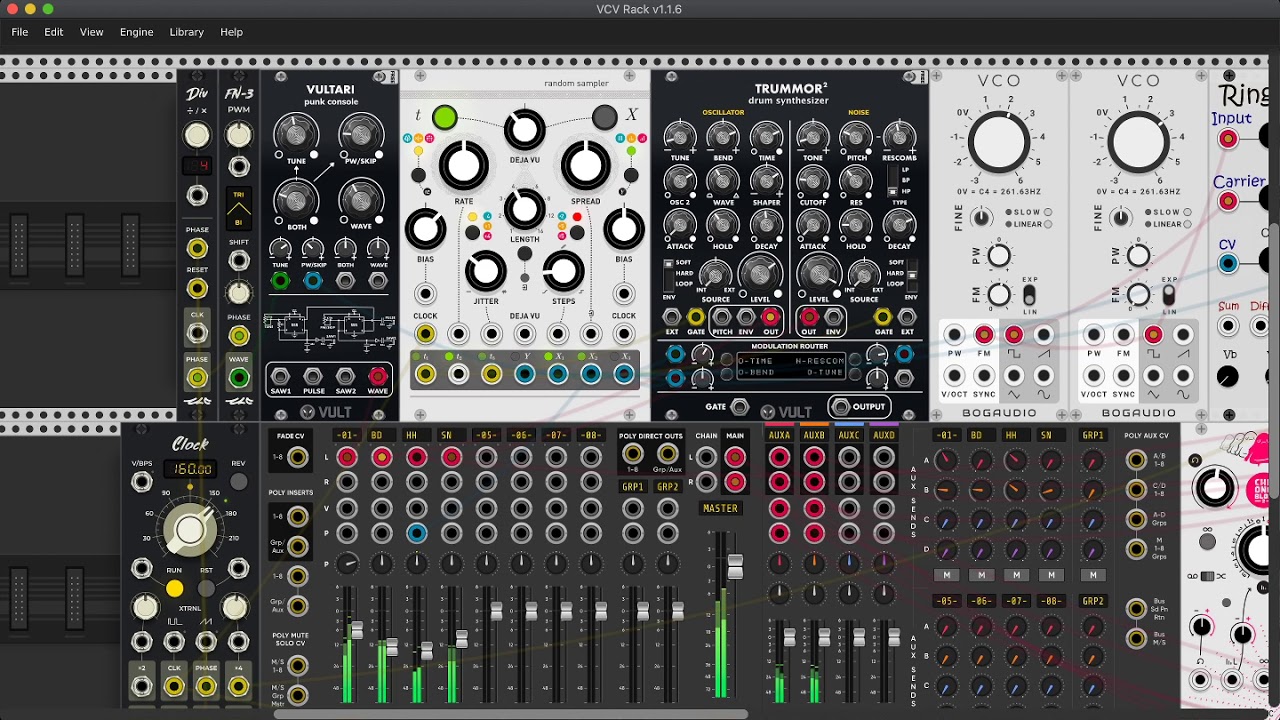Viewport: 1280px width, 720px height.
Task: Click the big frequency knob on first VCO
Action: (x=998, y=142)
